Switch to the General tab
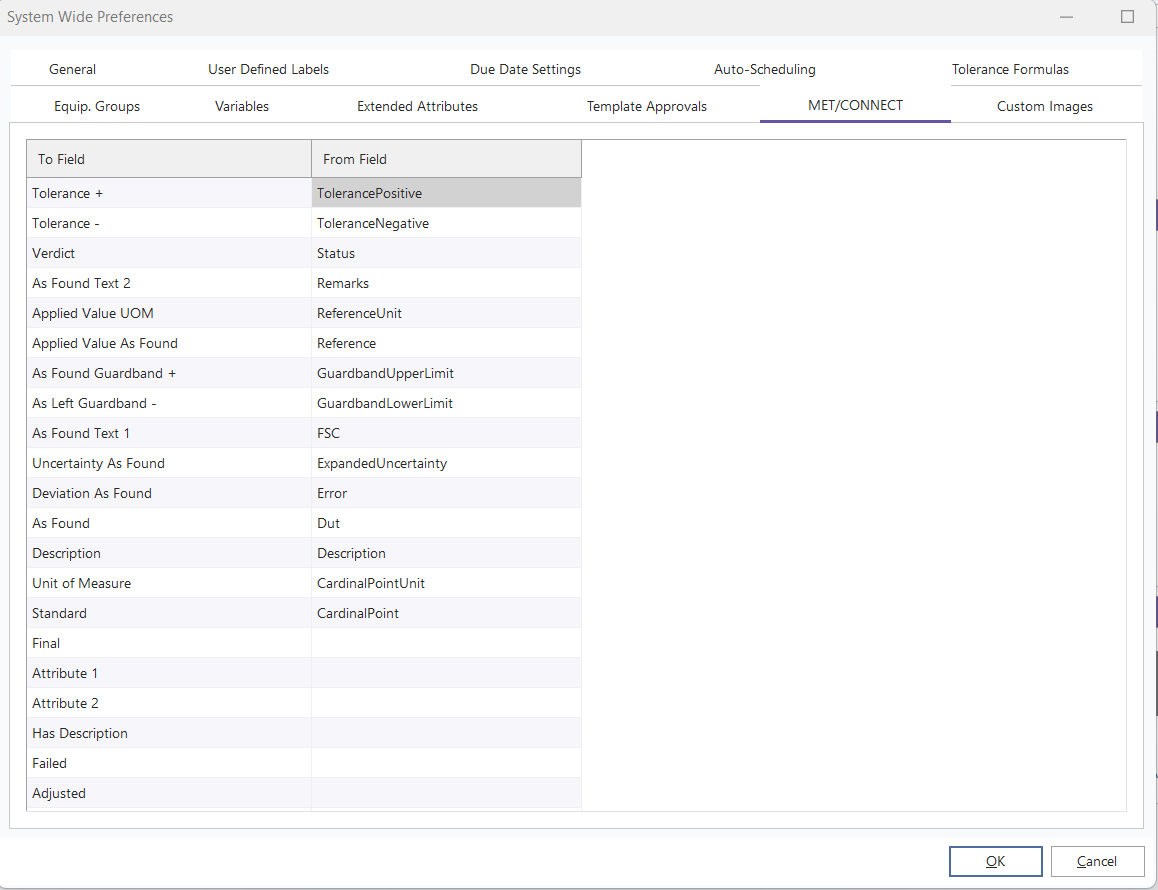The height and width of the screenshot is (890, 1158). point(73,69)
